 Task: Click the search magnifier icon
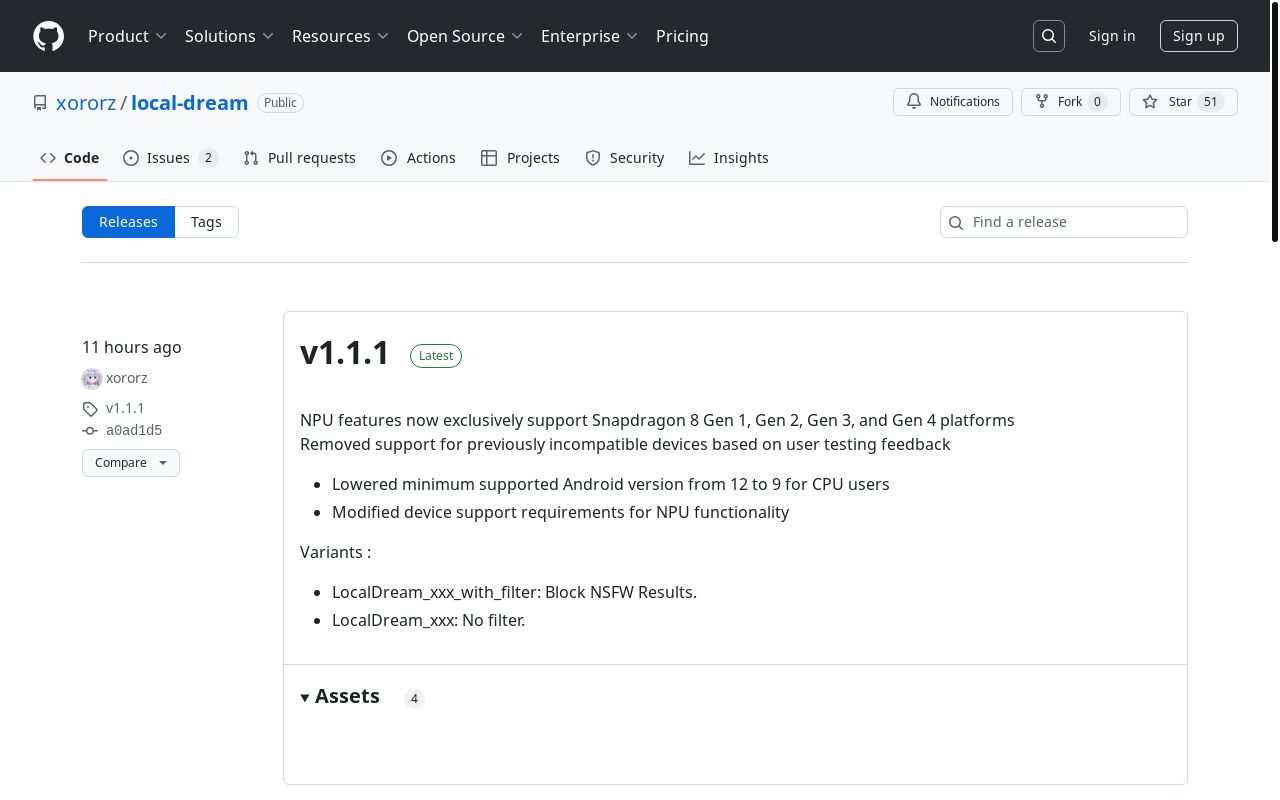[1049, 36]
